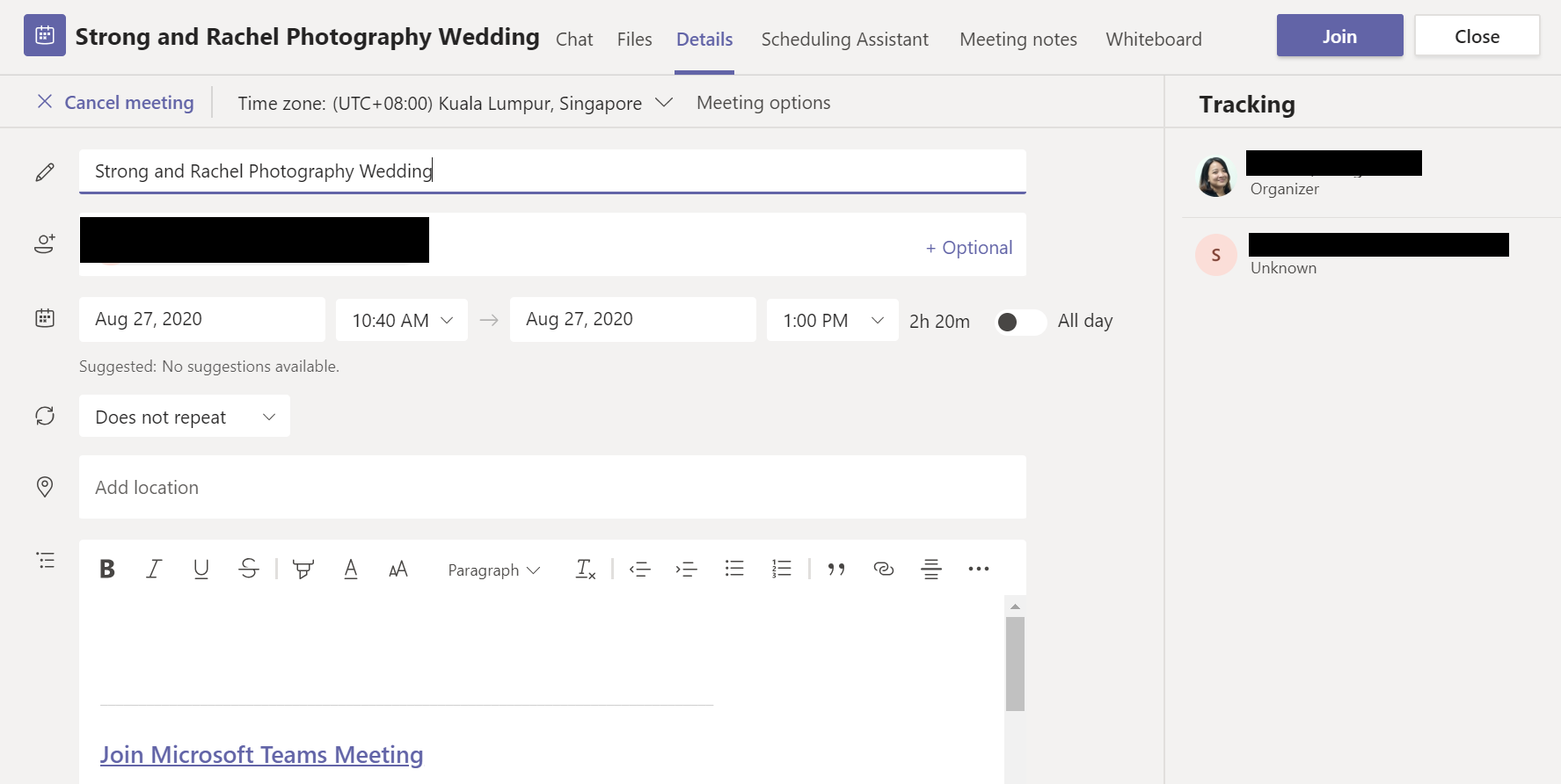This screenshot has height=784, width=1561.
Task: Open the font color picker
Action: pyautogui.click(x=351, y=570)
